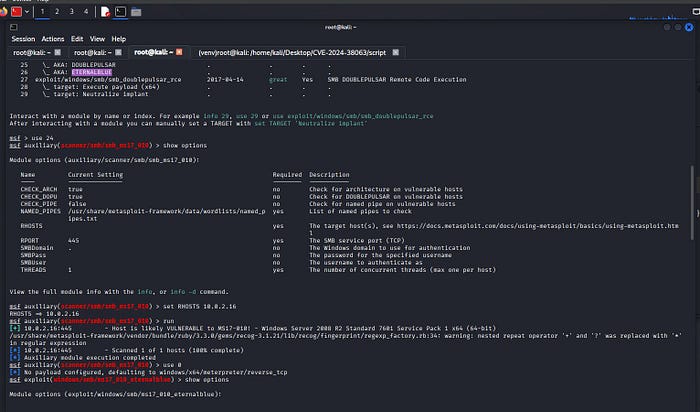Viewport: 700px width, 412px height.
Task: Open the document editor taskbar icon
Action: [105, 12]
